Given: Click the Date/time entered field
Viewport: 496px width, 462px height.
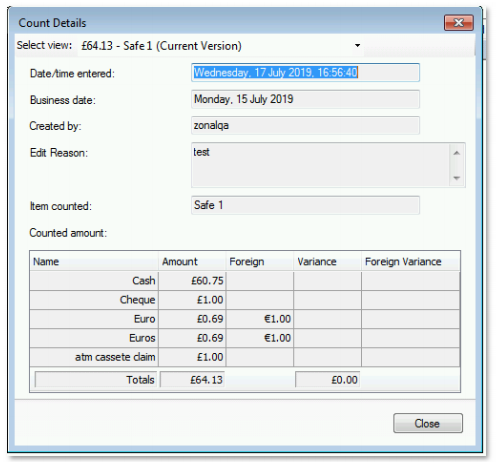Looking at the screenshot, I should click(x=305, y=72).
